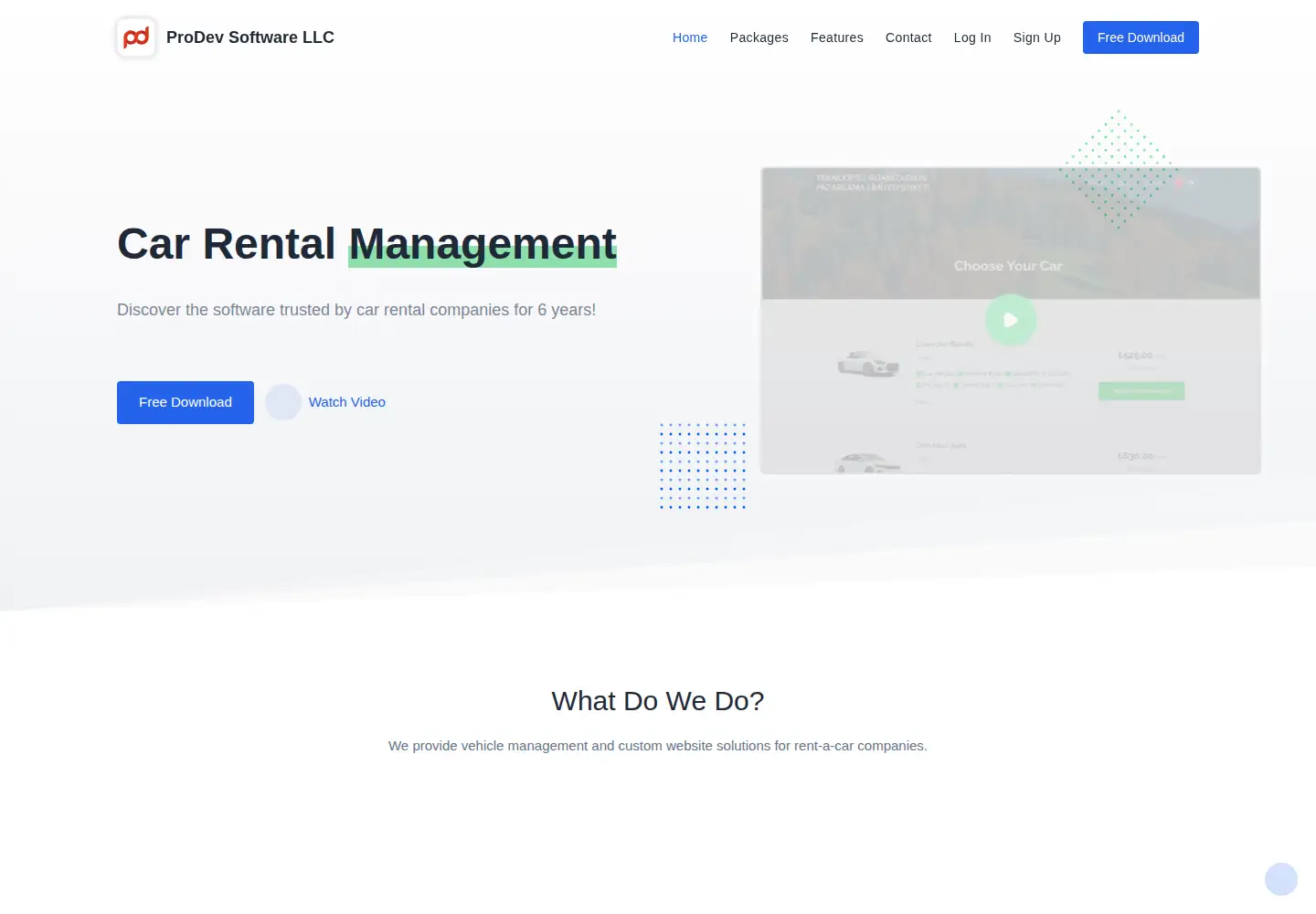Play the video with the green play button
This screenshot has height=914, width=1316.
tap(1011, 320)
